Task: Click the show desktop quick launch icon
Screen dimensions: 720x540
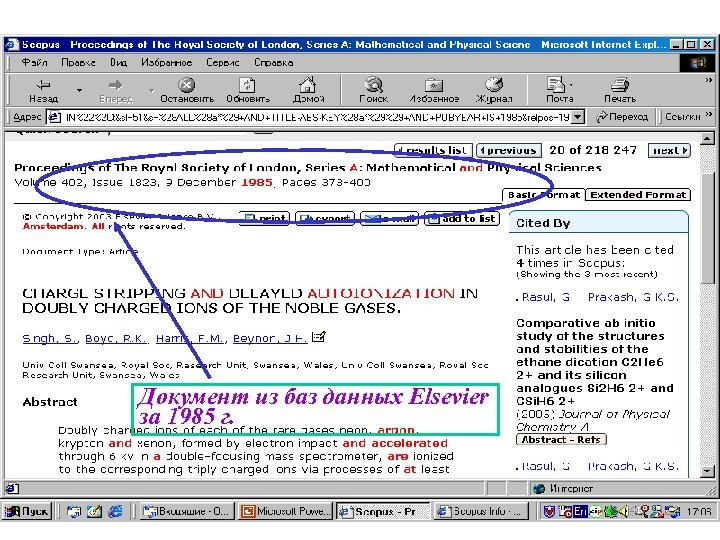Action: tap(94, 512)
